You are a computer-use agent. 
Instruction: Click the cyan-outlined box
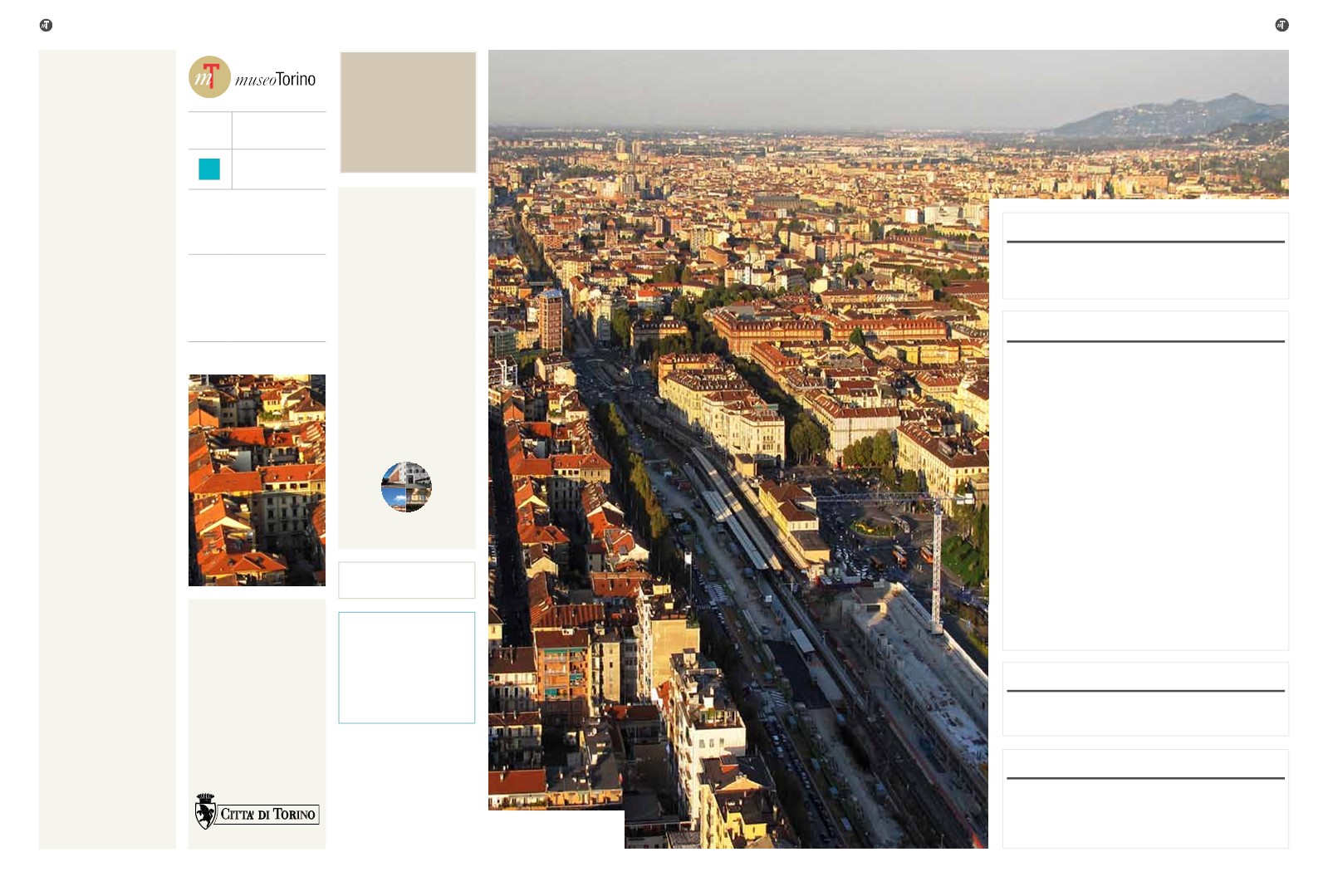click(407, 668)
